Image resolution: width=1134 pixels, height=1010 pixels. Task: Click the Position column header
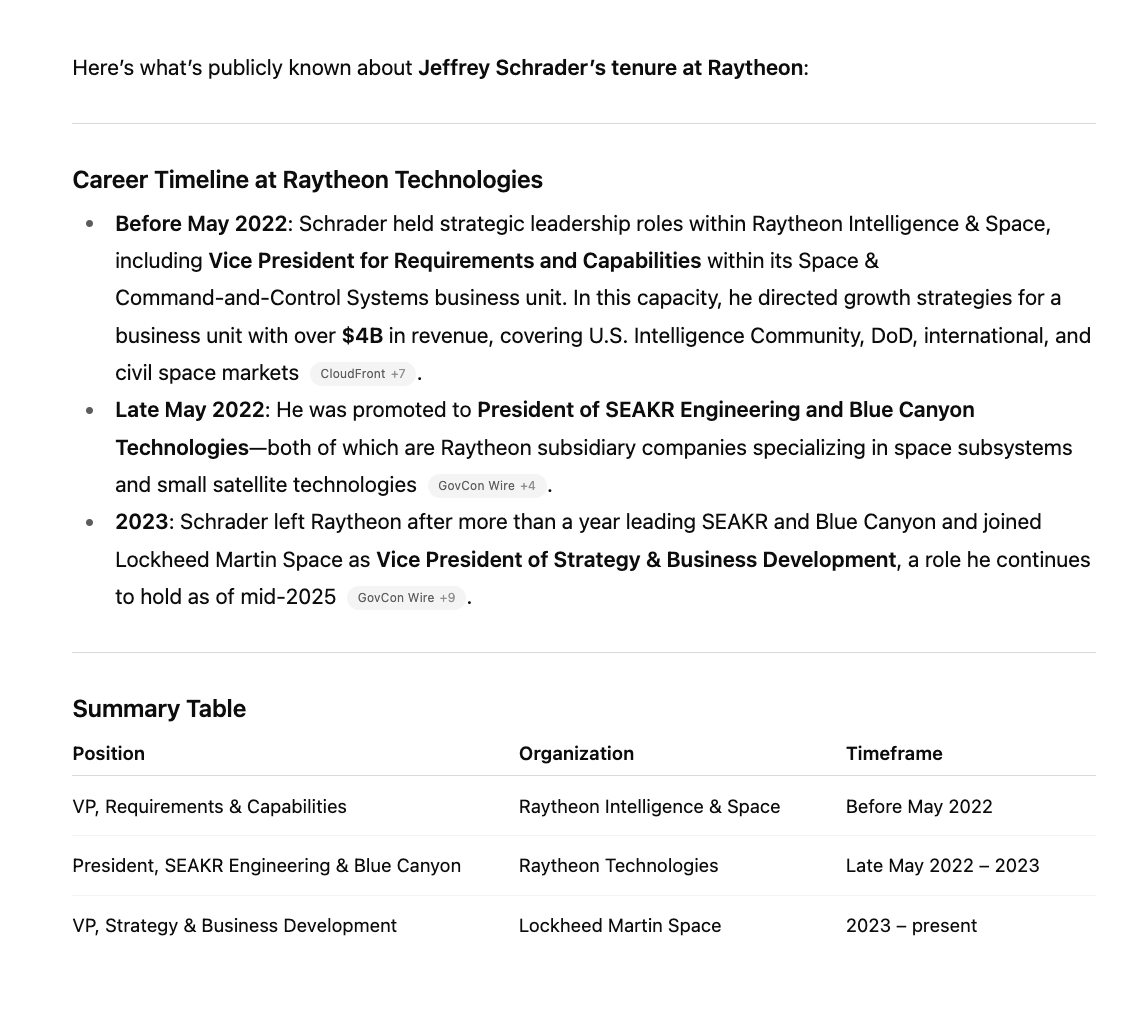click(x=109, y=754)
